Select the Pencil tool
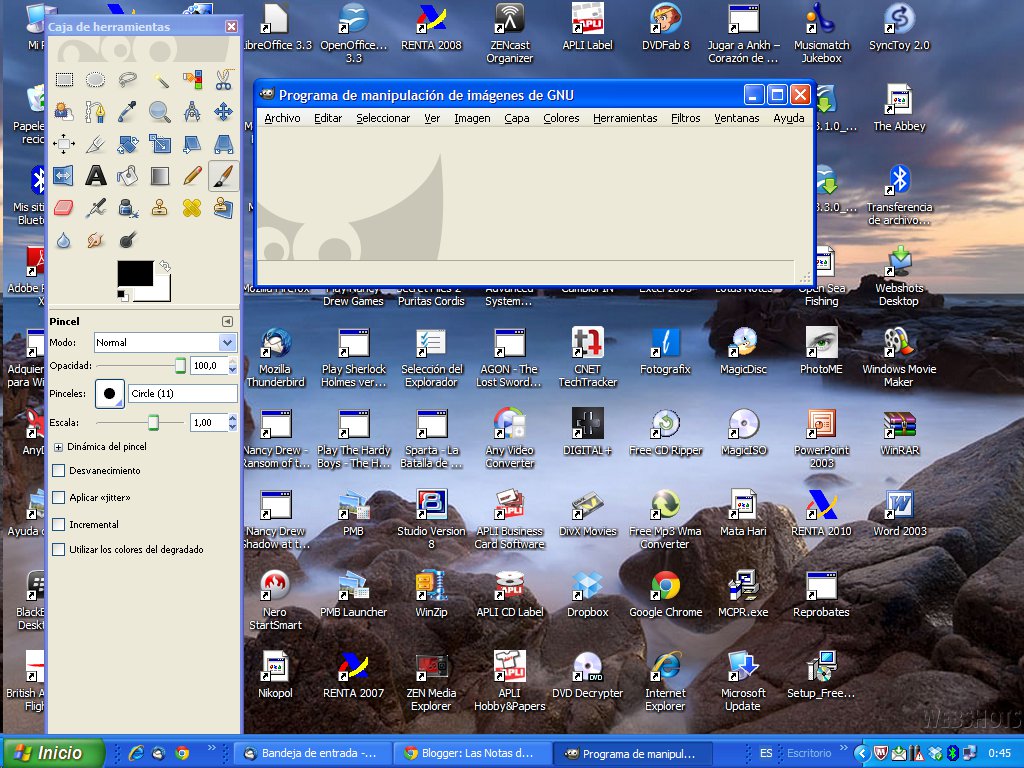Viewport: 1024px width, 768px height. pyautogui.click(x=192, y=176)
